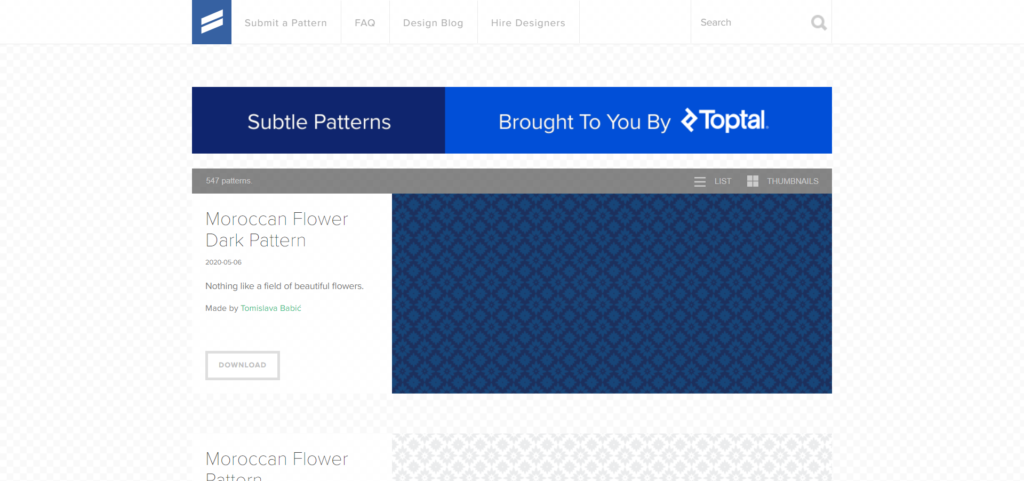The height and width of the screenshot is (481, 1024).
Task: Open the Moroccan Flower Dark Pattern title
Action: click(276, 229)
